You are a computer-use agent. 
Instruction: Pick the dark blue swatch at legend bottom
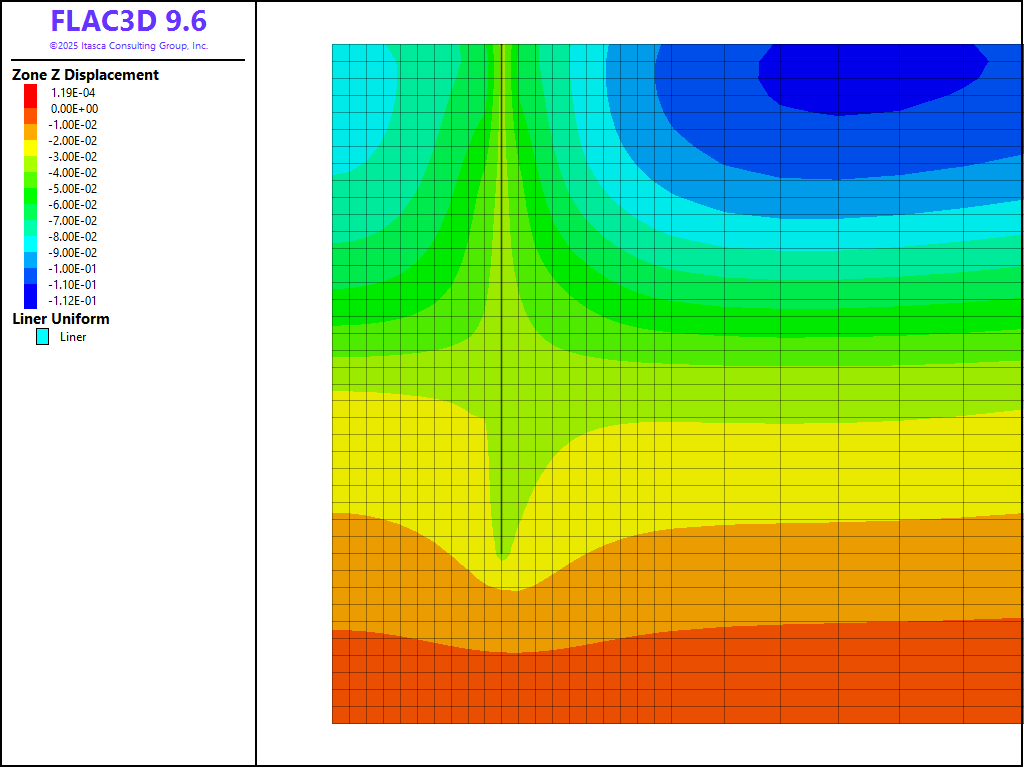[31, 298]
